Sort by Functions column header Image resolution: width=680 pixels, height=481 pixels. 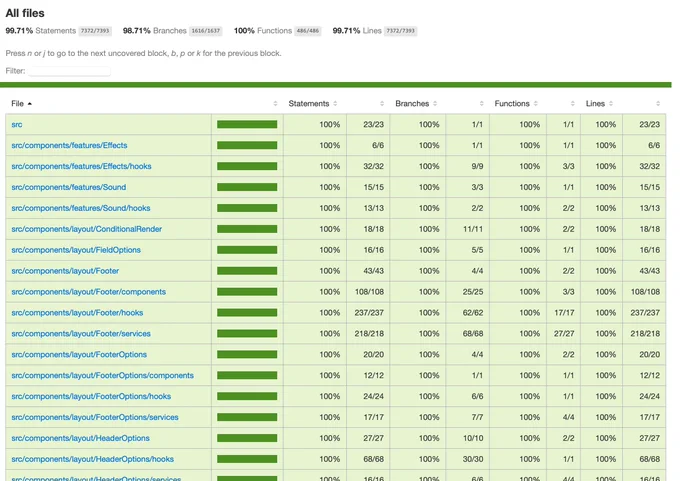coord(516,104)
